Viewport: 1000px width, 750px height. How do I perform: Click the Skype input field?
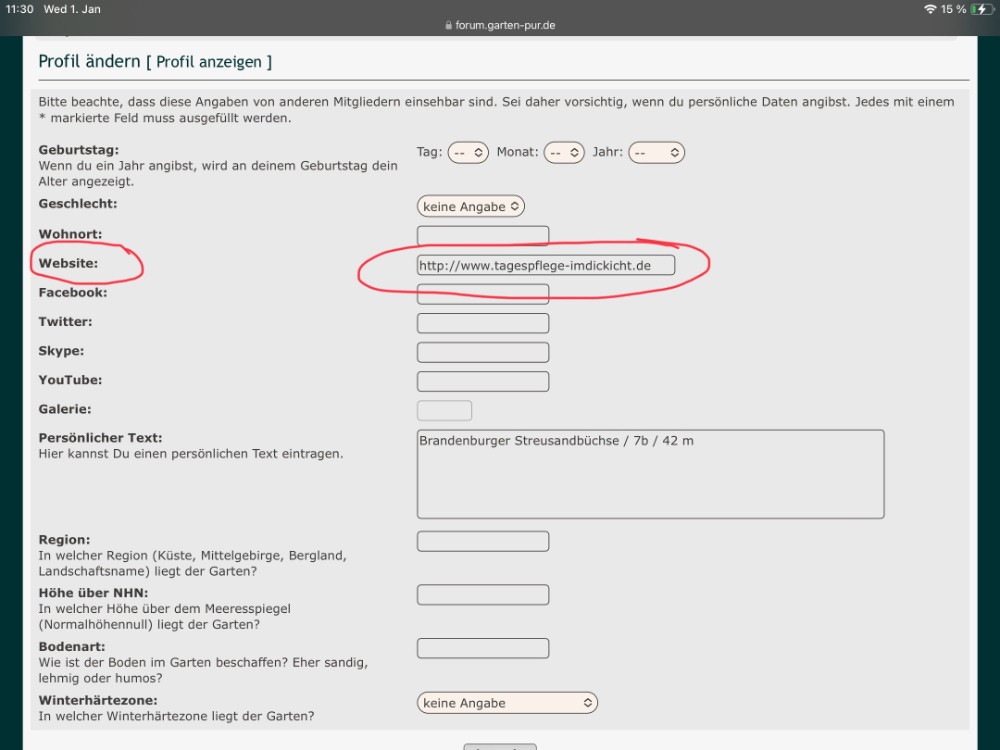coord(483,353)
